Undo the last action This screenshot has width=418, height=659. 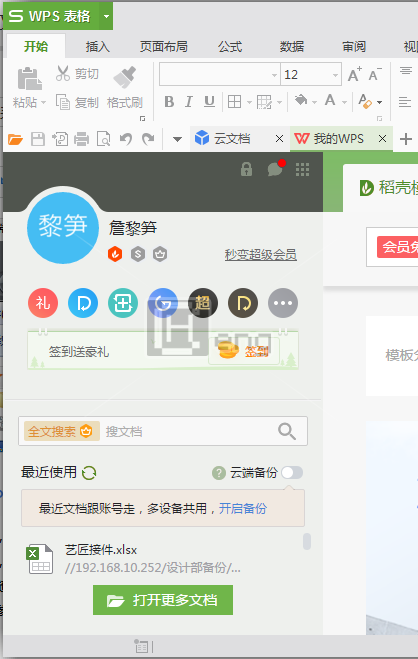coord(126,139)
